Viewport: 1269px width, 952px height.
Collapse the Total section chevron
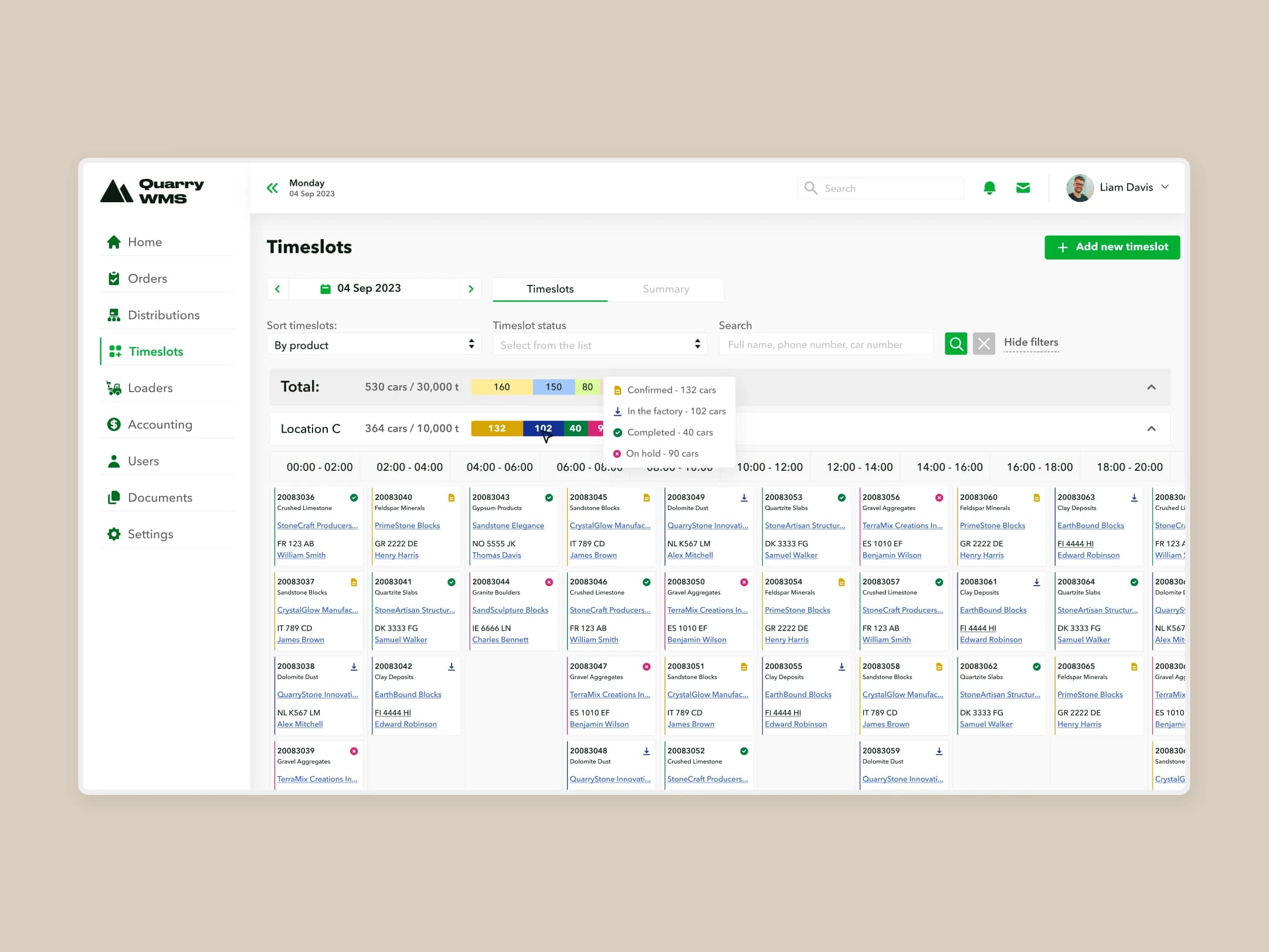coord(1151,387)
